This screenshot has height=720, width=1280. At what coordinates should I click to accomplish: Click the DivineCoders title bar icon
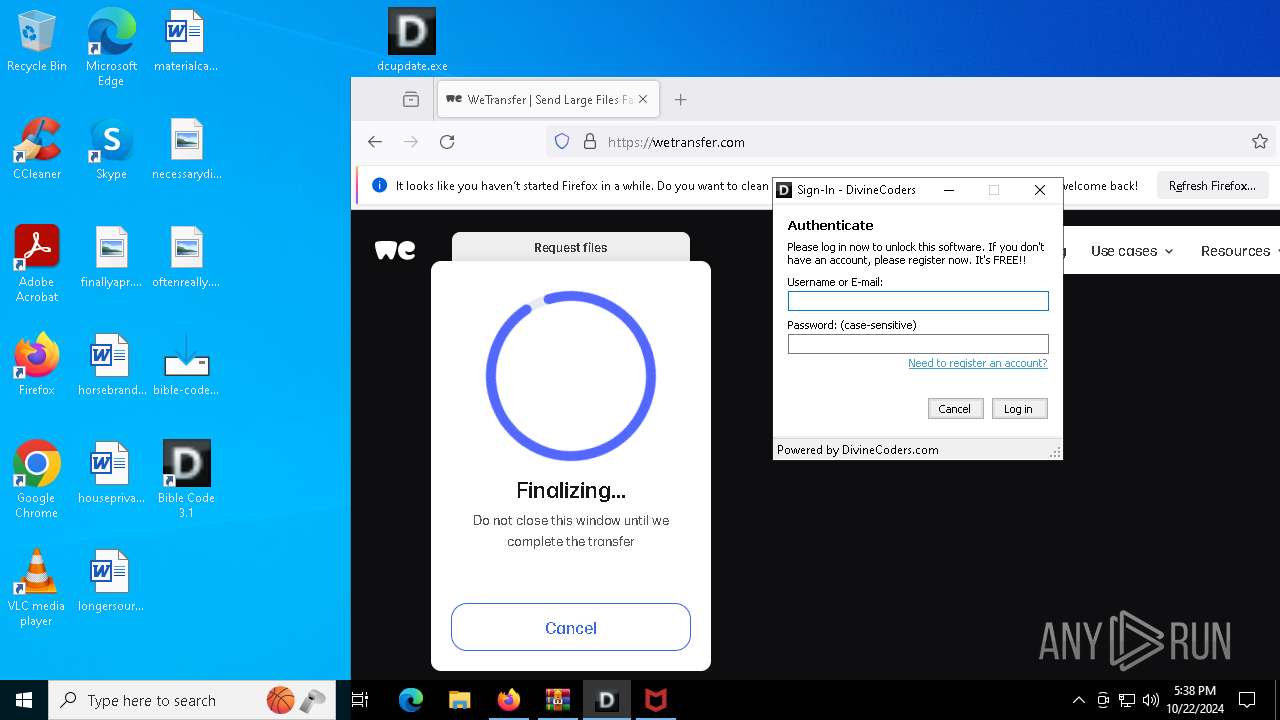point(785,190)
